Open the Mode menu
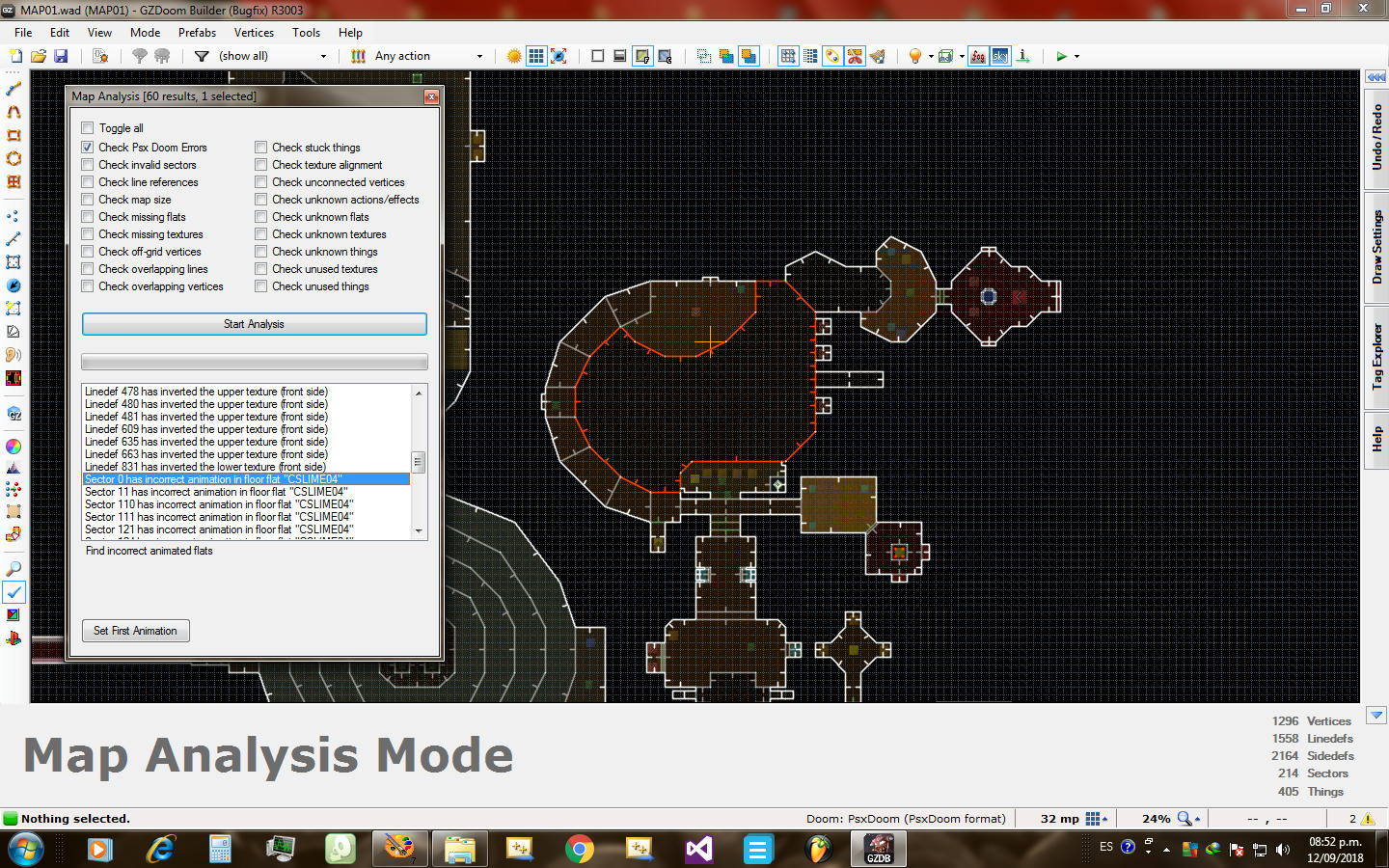Viewport: 1389px width, 868px height. pyautogui.click(x=145, y=32)
